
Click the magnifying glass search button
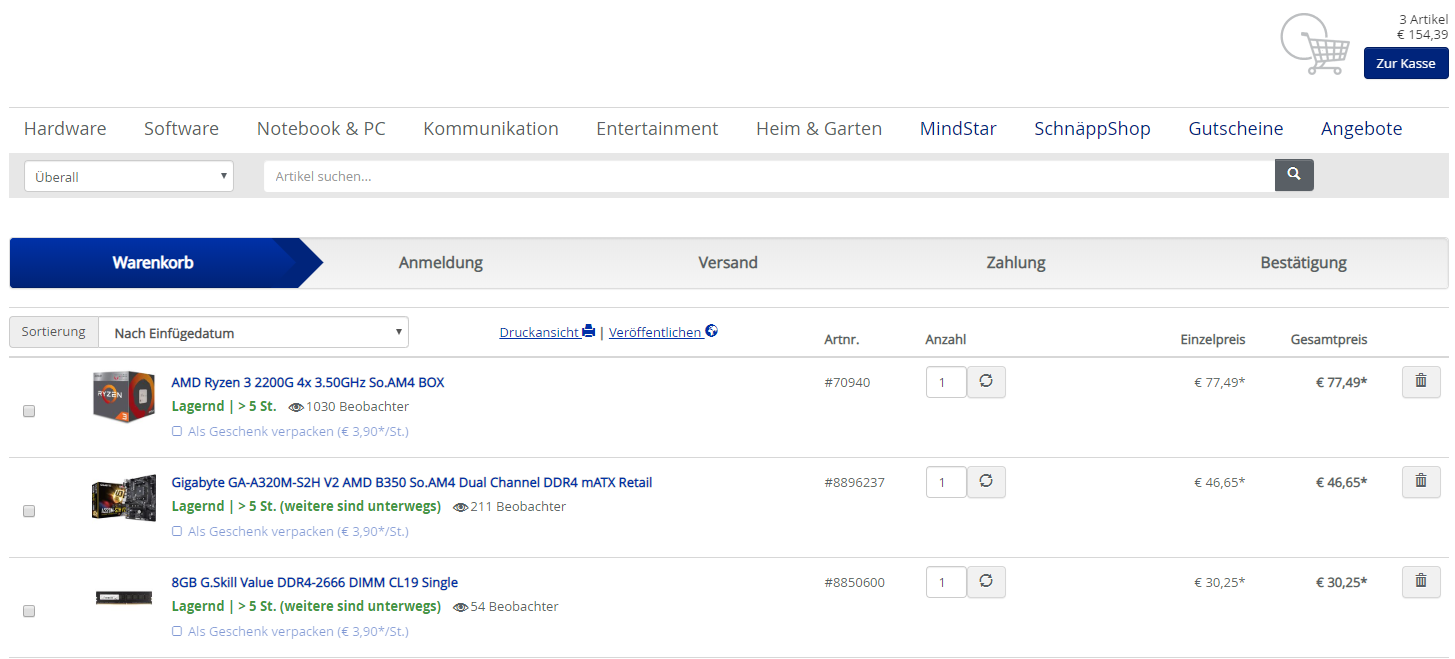(1294, 175)
